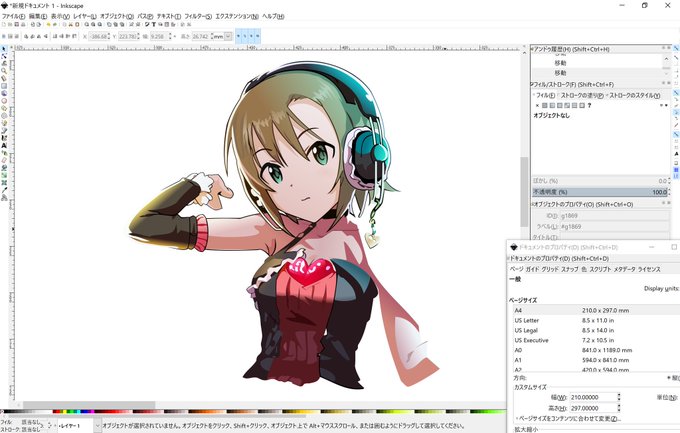Select the Node edit tool
Viewport: 680px width, 433px height.
pyautogui.click(x=4, y=56)
